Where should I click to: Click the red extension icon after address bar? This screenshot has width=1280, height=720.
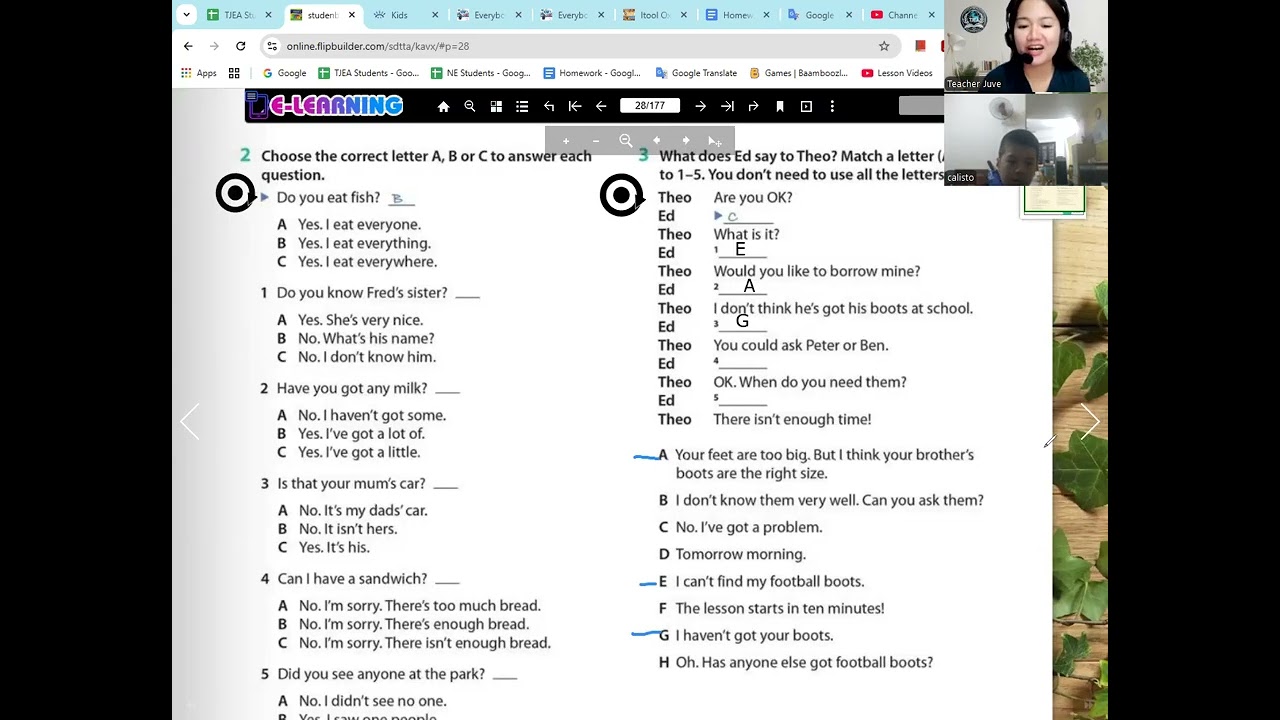[920, 46]
